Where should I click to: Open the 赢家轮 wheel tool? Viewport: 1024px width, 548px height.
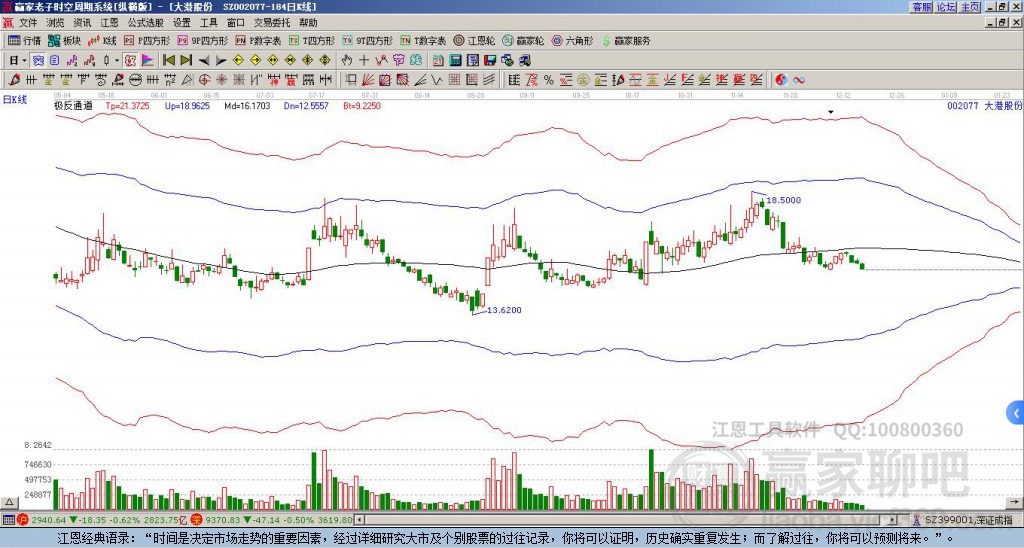(523, 40)
